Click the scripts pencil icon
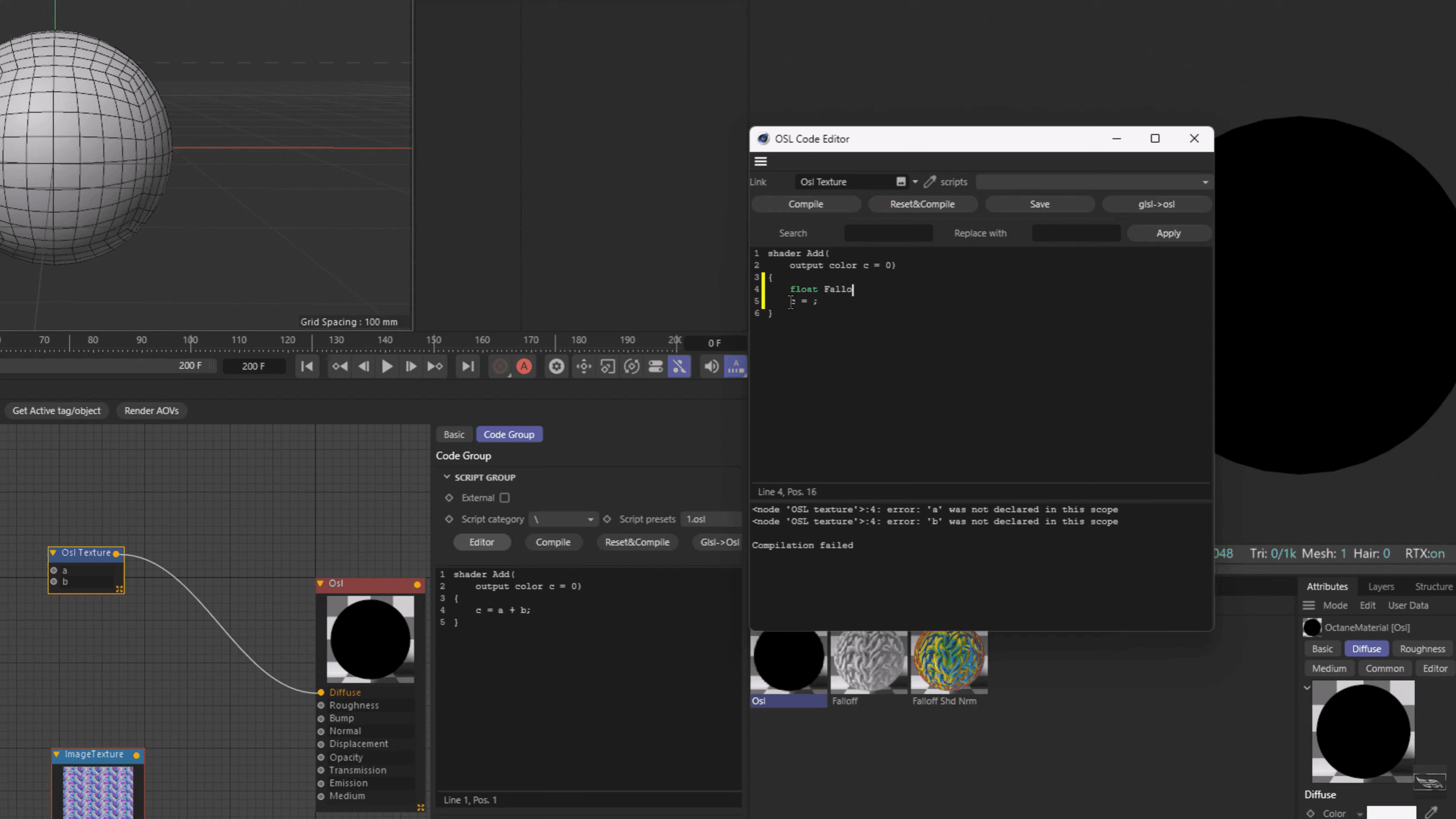 pos(930,182)
